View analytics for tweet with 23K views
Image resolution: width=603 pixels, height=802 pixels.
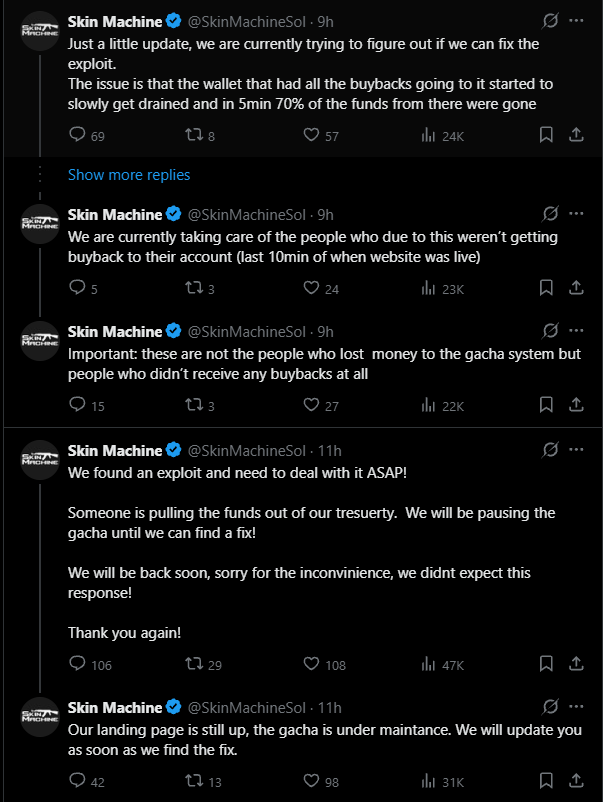(x=442, y=289)
